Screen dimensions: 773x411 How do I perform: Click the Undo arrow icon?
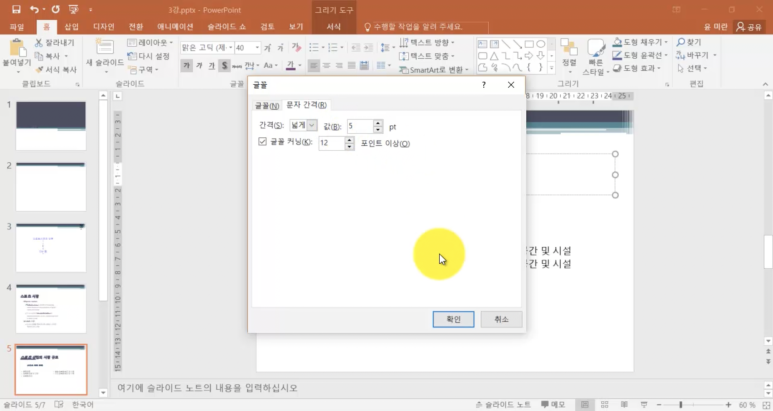tap(34, 9)
